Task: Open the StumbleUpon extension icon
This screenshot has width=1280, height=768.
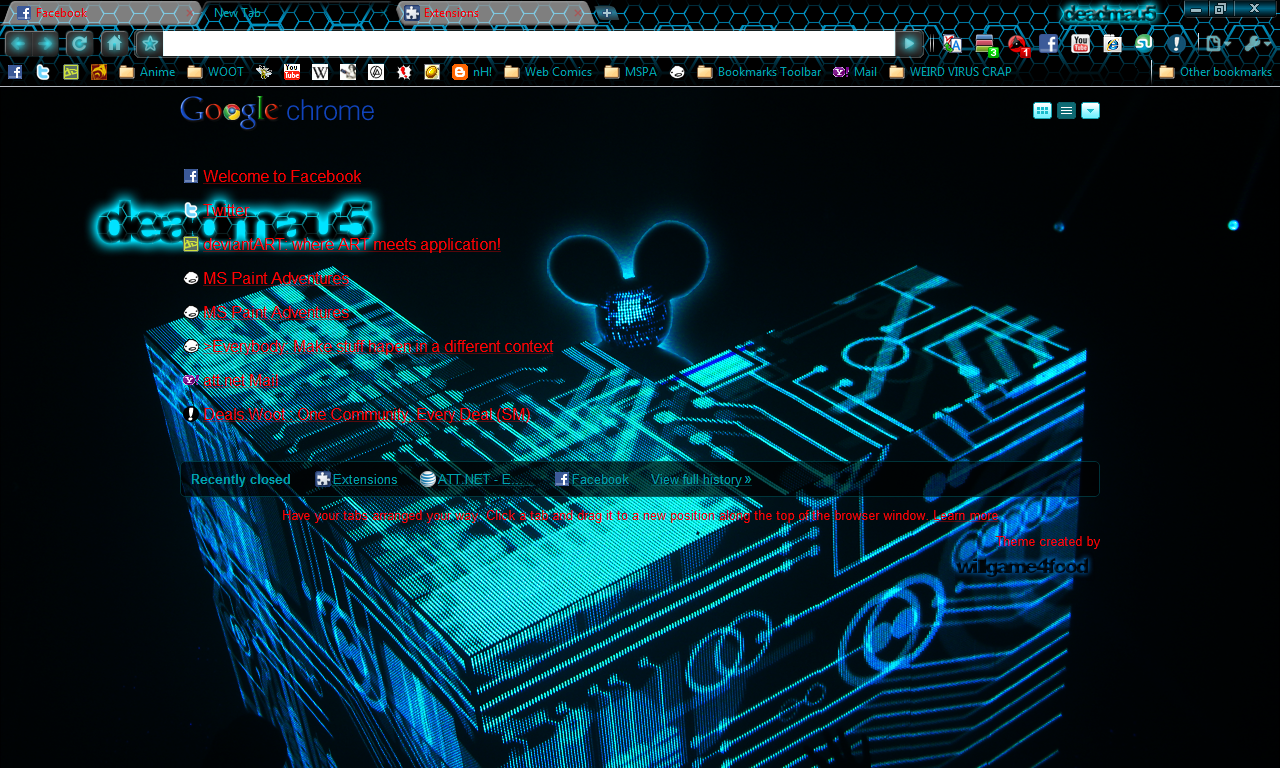Action: (x=1144, y=43)
